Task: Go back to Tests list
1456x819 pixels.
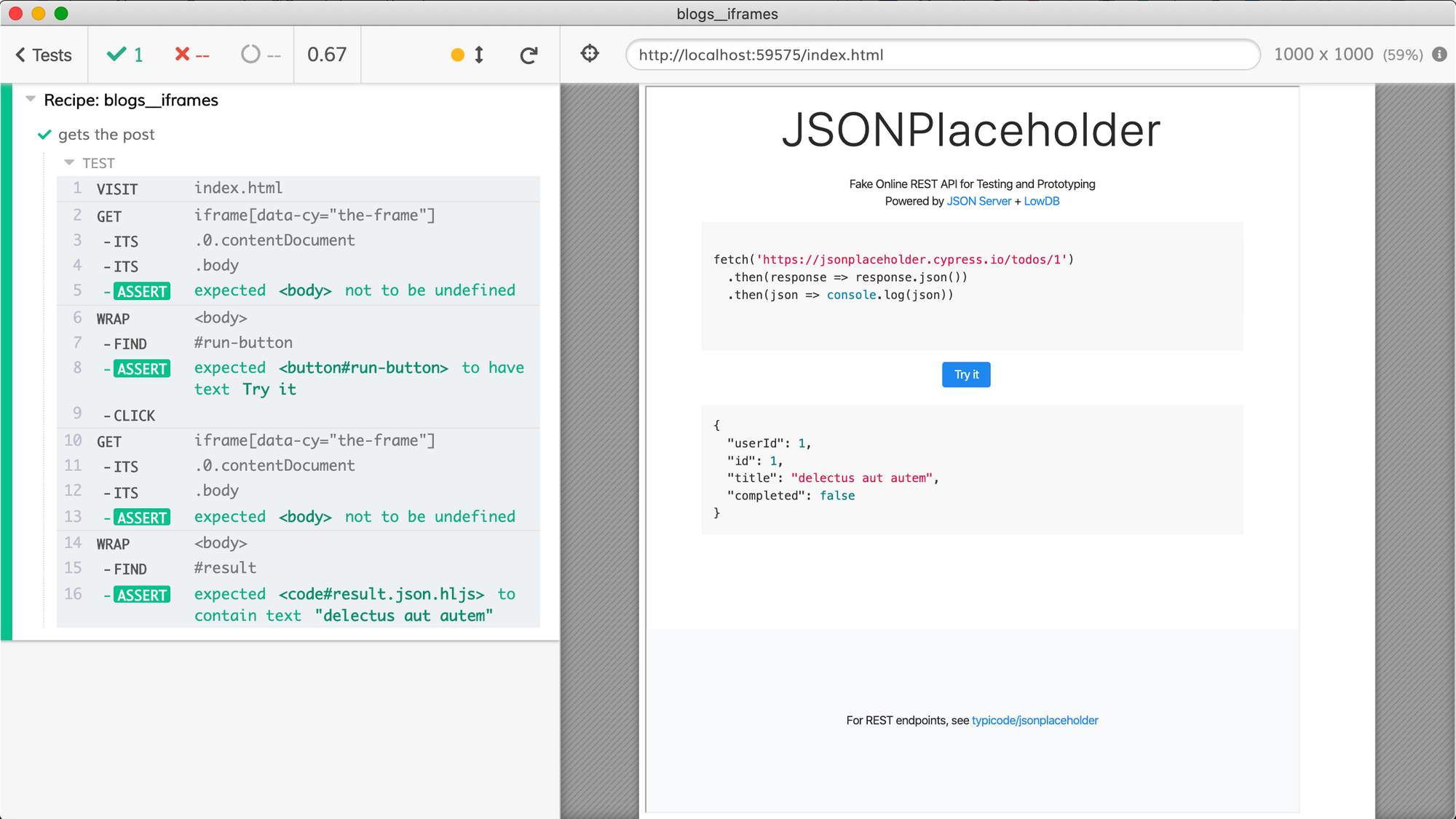Action: 44,55
